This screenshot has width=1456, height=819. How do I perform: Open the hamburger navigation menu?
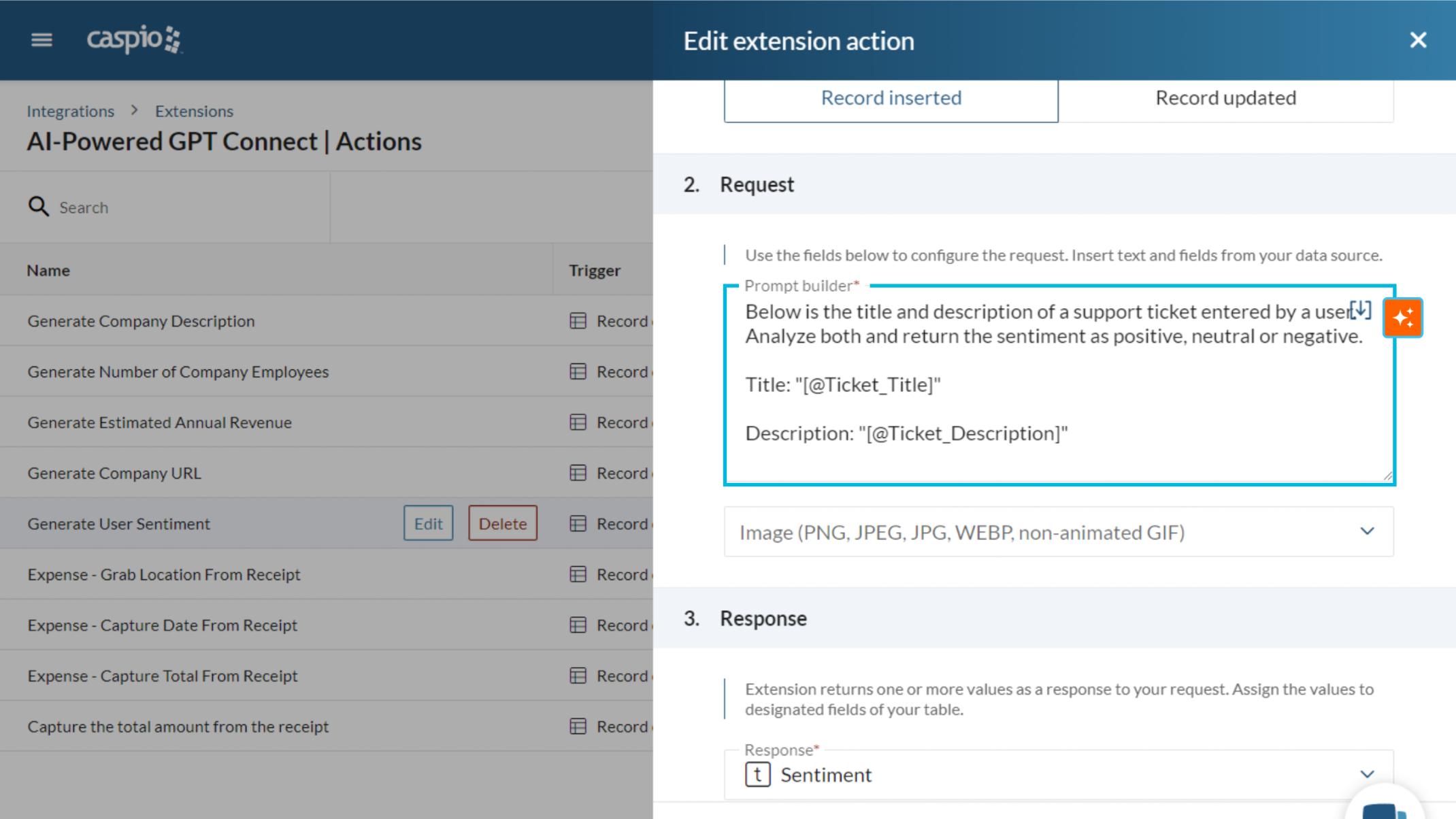pyautogui.click(x=42, y=40)
